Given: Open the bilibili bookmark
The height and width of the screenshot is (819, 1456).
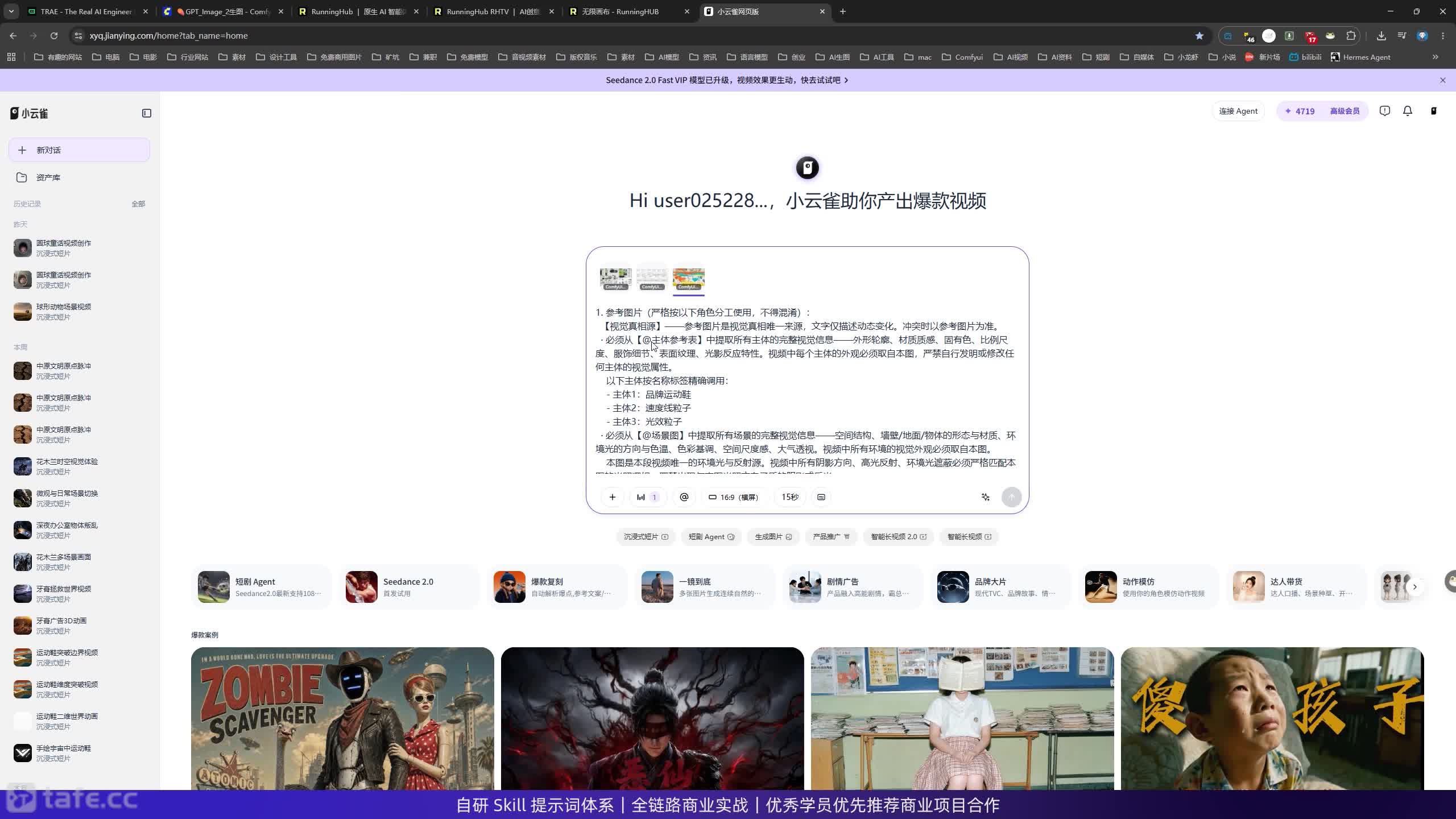Looking at the screenshot, I should (1305, 57).
